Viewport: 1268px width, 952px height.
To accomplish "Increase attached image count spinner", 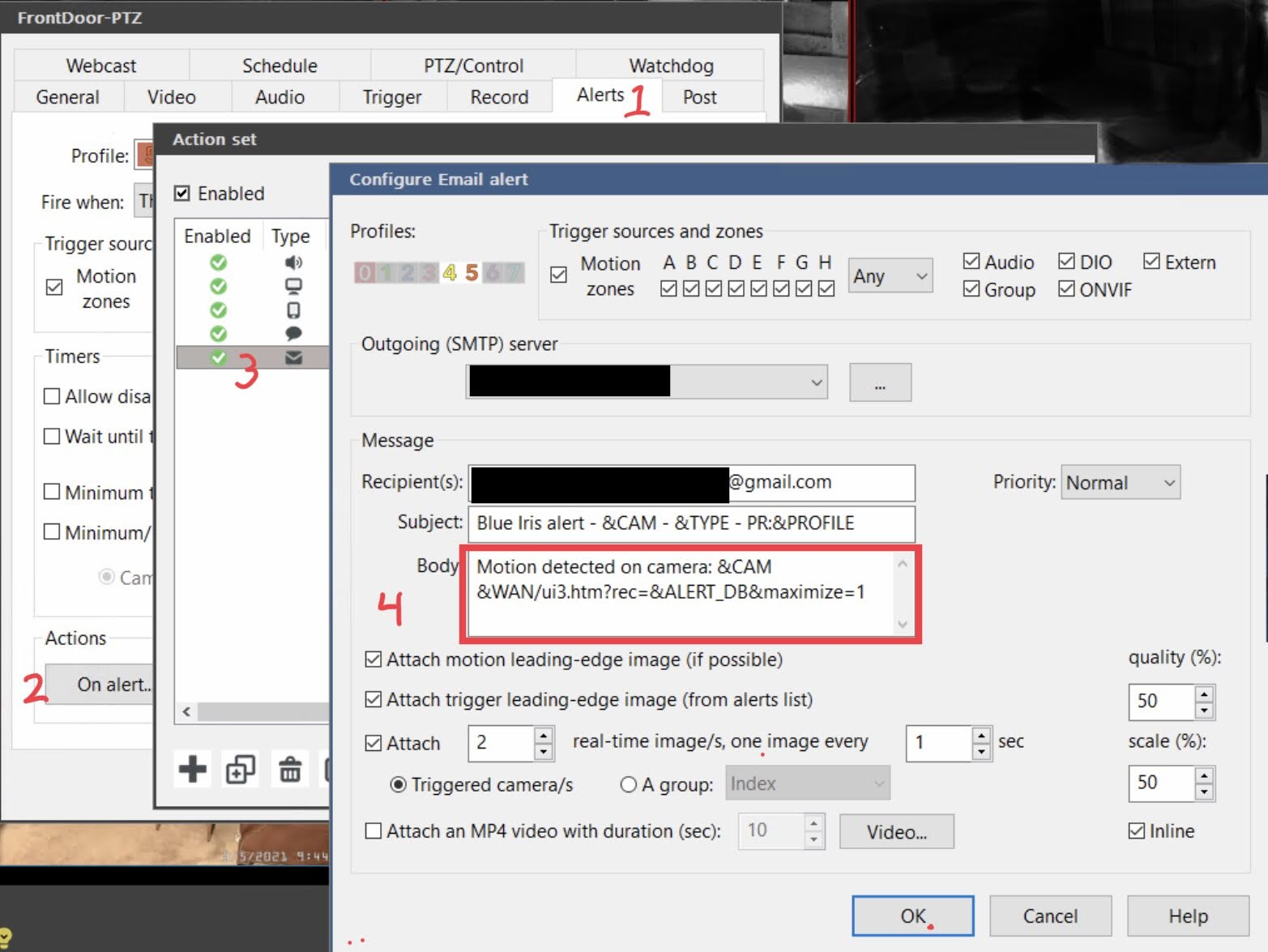I will (544, 734).
